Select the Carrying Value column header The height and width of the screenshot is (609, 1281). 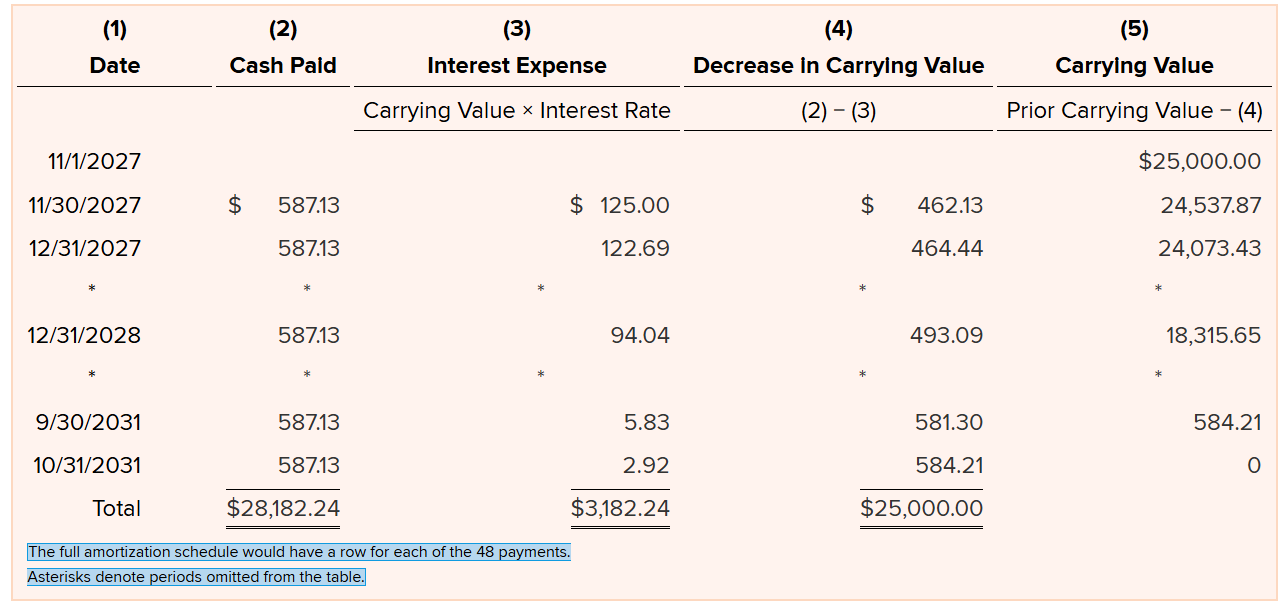(x=1134, y=66)
